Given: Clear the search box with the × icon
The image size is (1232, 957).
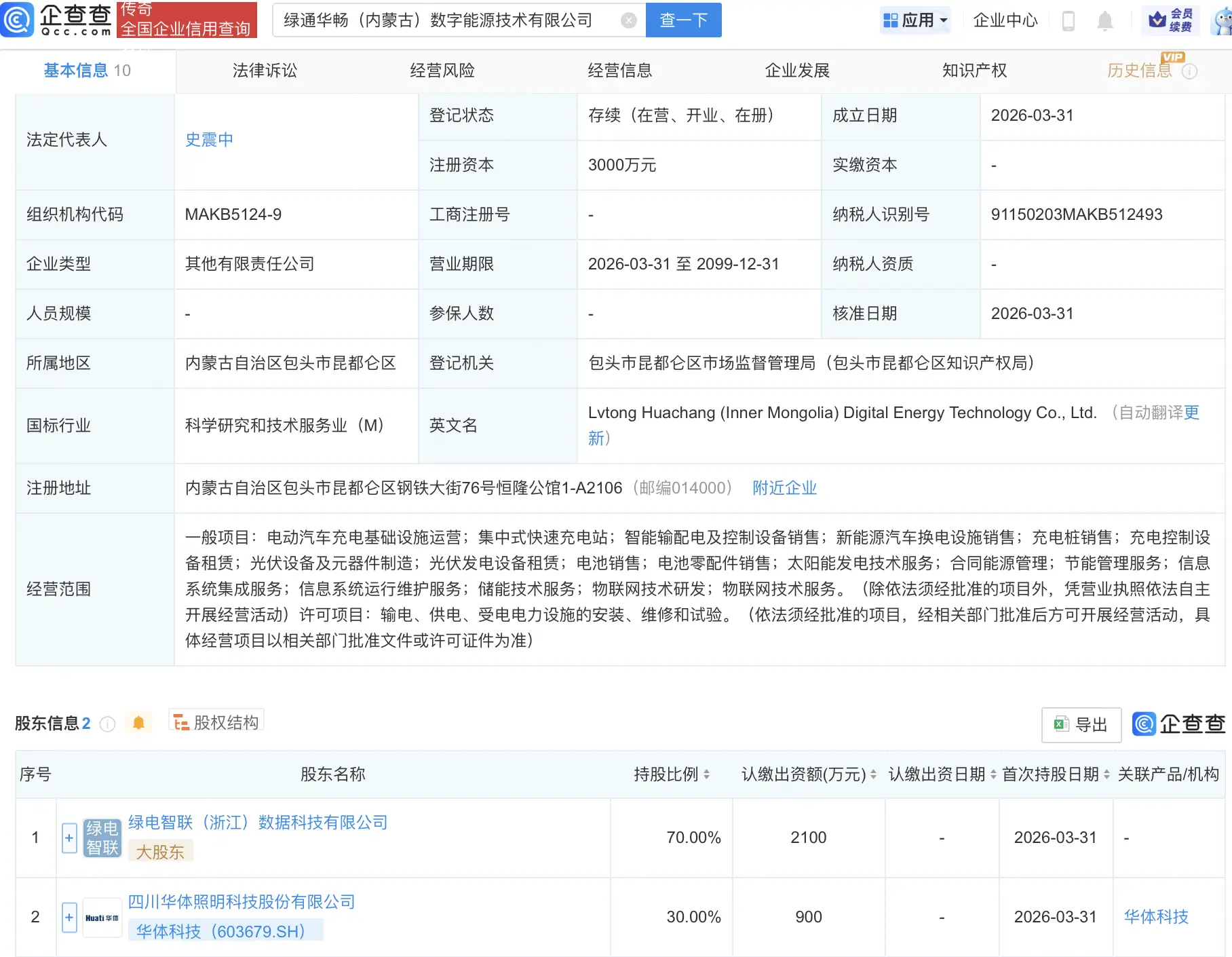Looking at the screenshot, I should (630, 20).
